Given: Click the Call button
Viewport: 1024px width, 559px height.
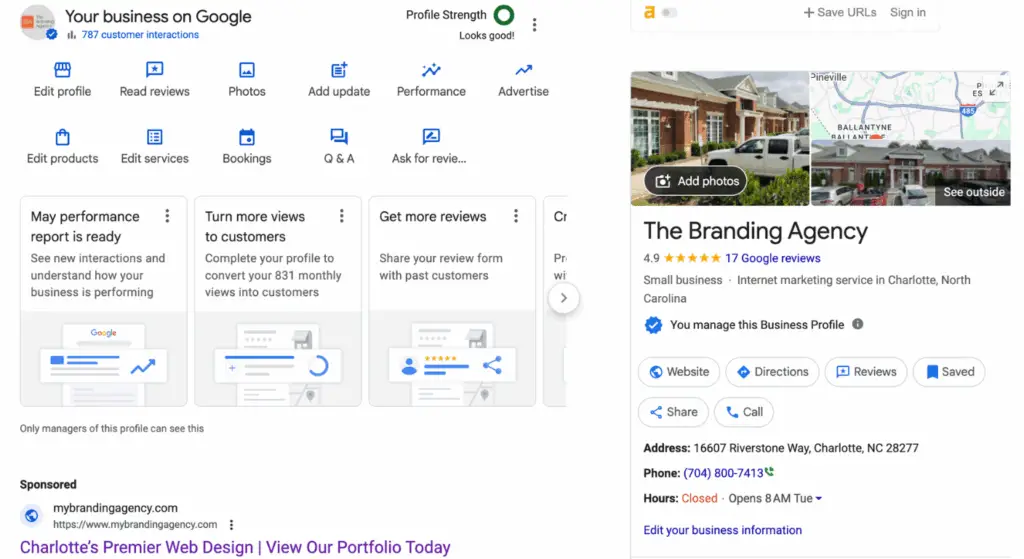Looking at the screenshot, I should click(744, 412).
